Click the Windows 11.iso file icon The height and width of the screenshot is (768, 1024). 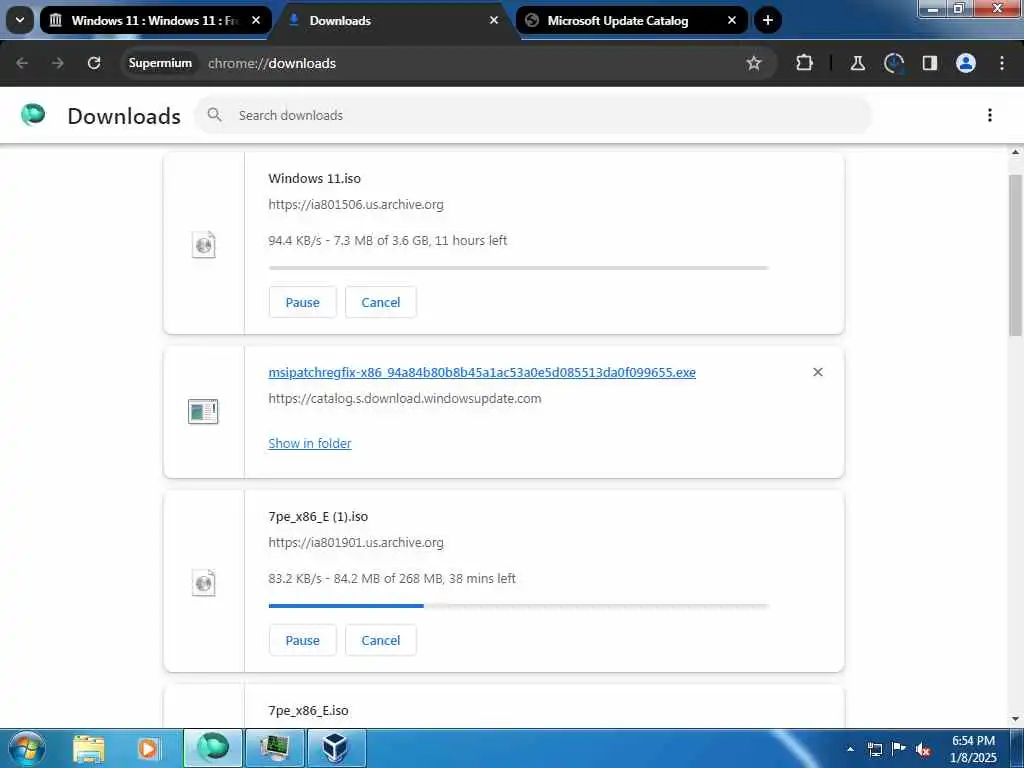(x=204, y=245)
